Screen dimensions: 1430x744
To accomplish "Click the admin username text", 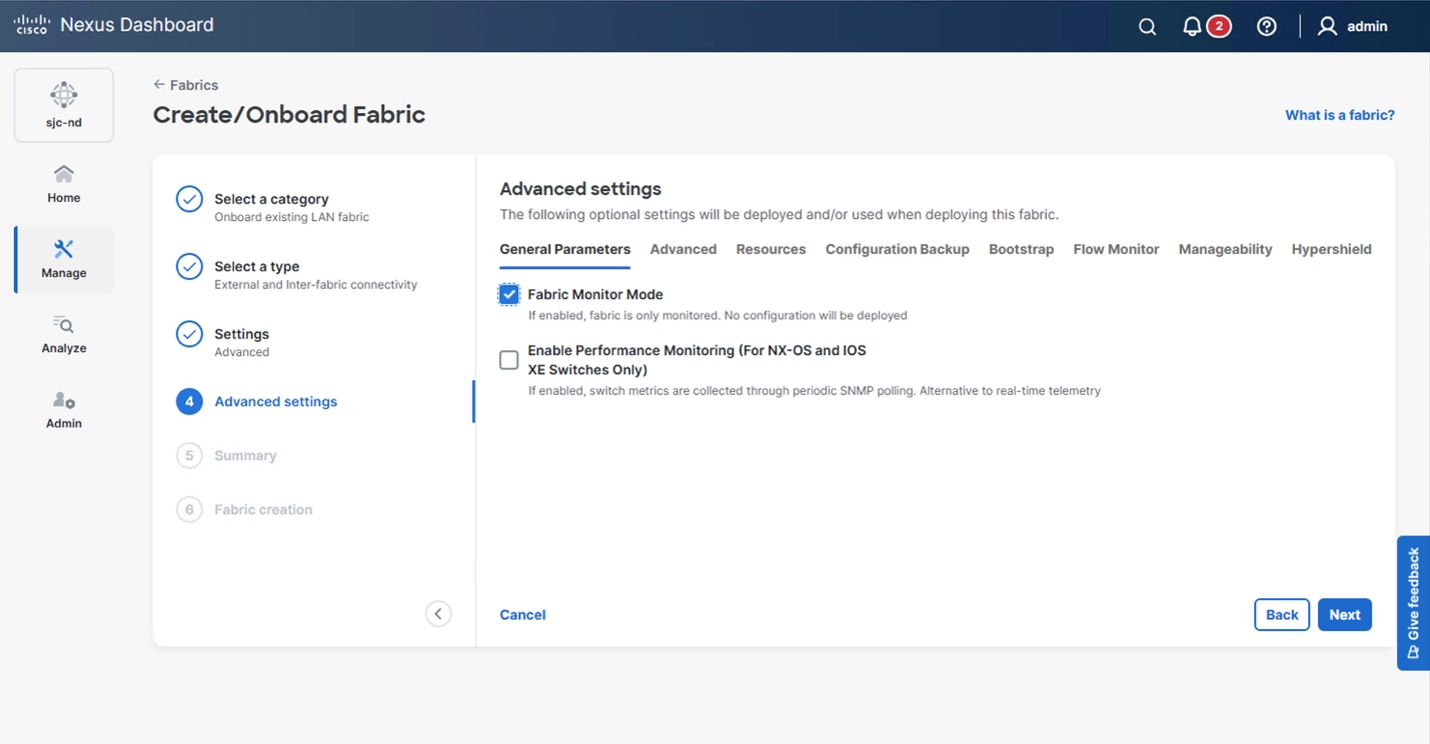I will [x=1367, y=27].
